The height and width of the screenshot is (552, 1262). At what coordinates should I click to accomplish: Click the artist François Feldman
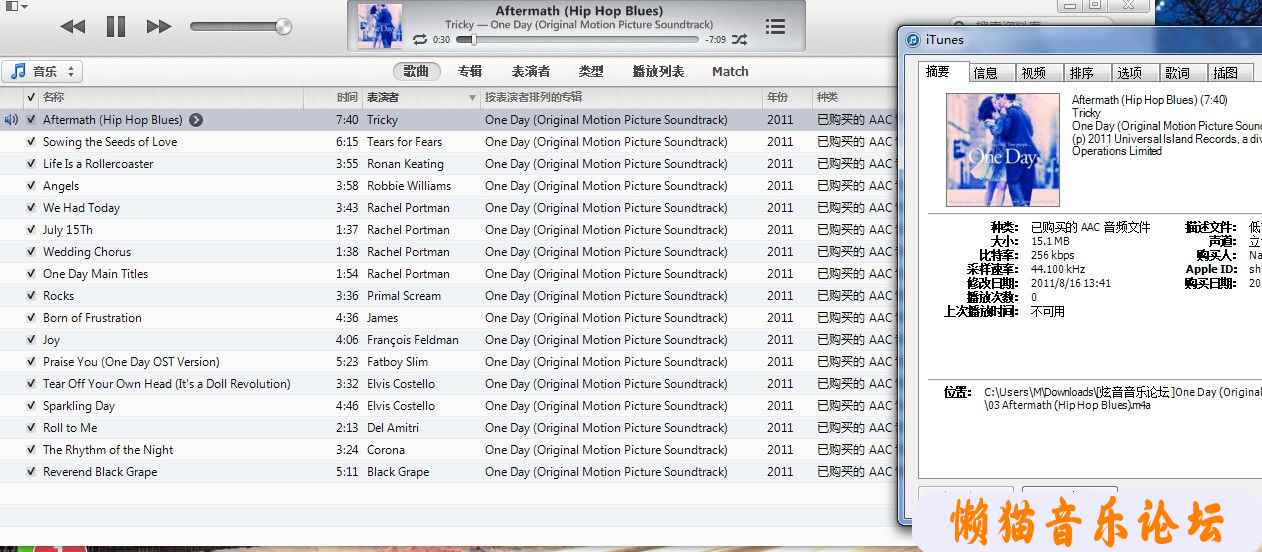[413, 340]
